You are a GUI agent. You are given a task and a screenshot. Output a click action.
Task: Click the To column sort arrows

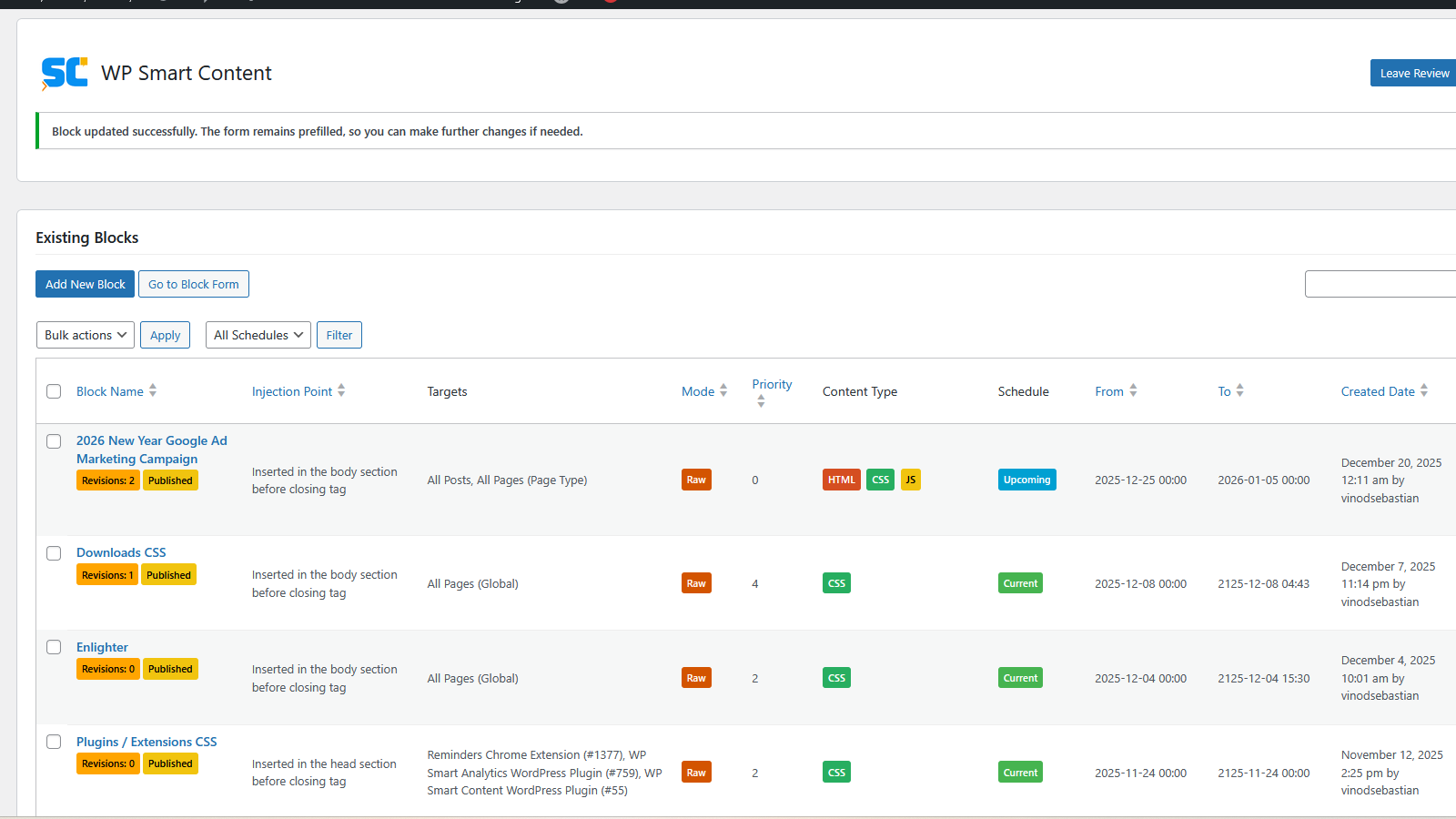pyautogui.click(x=1239, y=390)
